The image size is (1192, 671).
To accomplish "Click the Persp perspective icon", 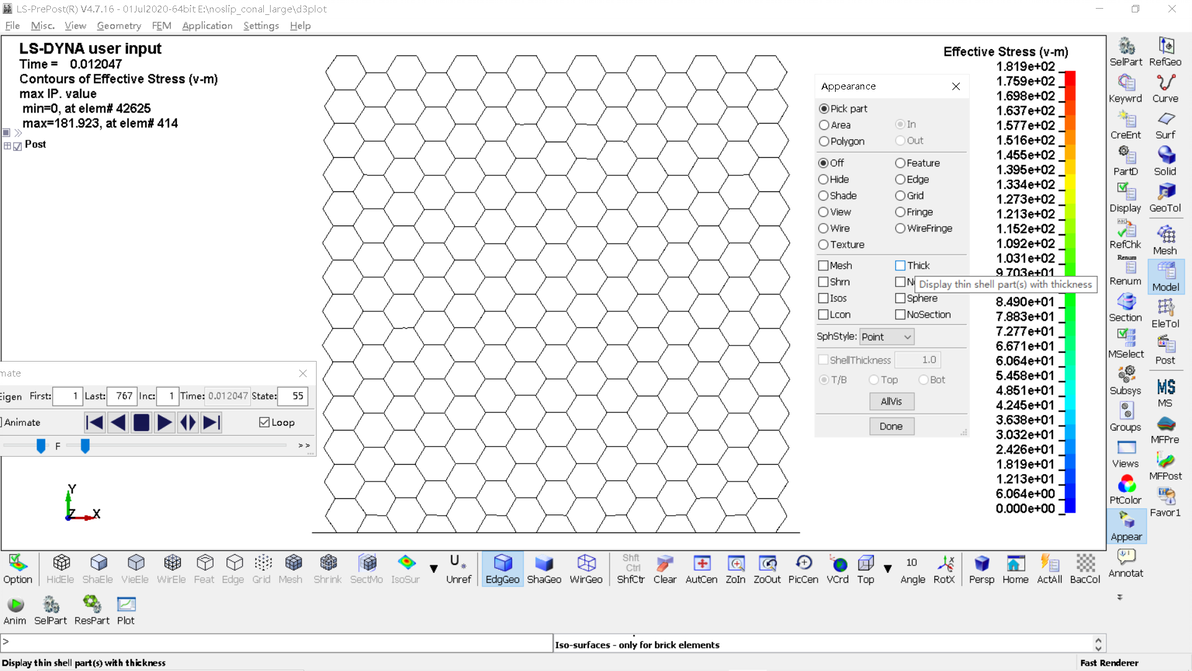I will point(981,569).
